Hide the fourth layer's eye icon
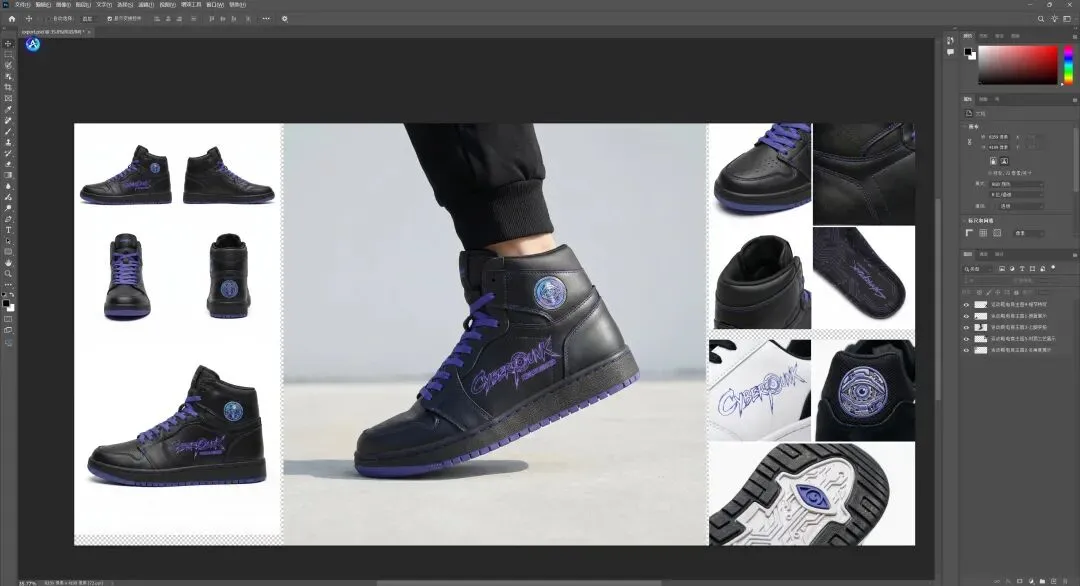 point(966,339)
